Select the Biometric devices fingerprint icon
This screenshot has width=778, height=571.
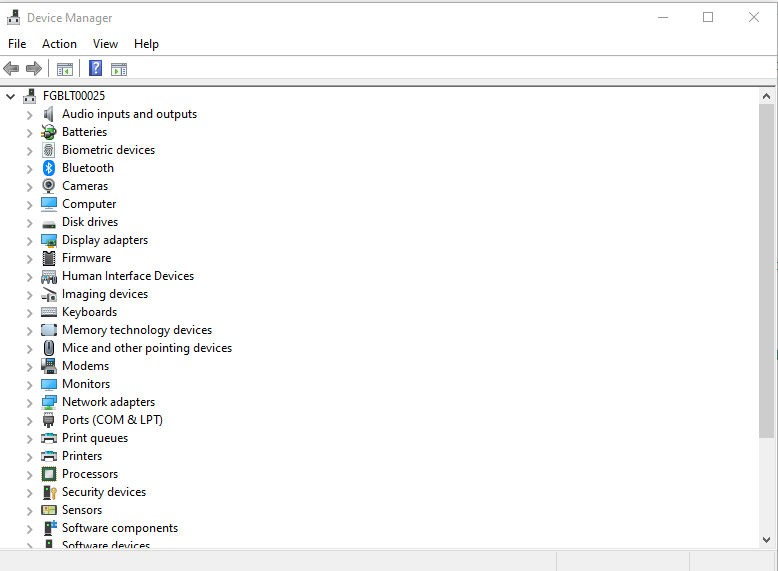coord(49,150)
